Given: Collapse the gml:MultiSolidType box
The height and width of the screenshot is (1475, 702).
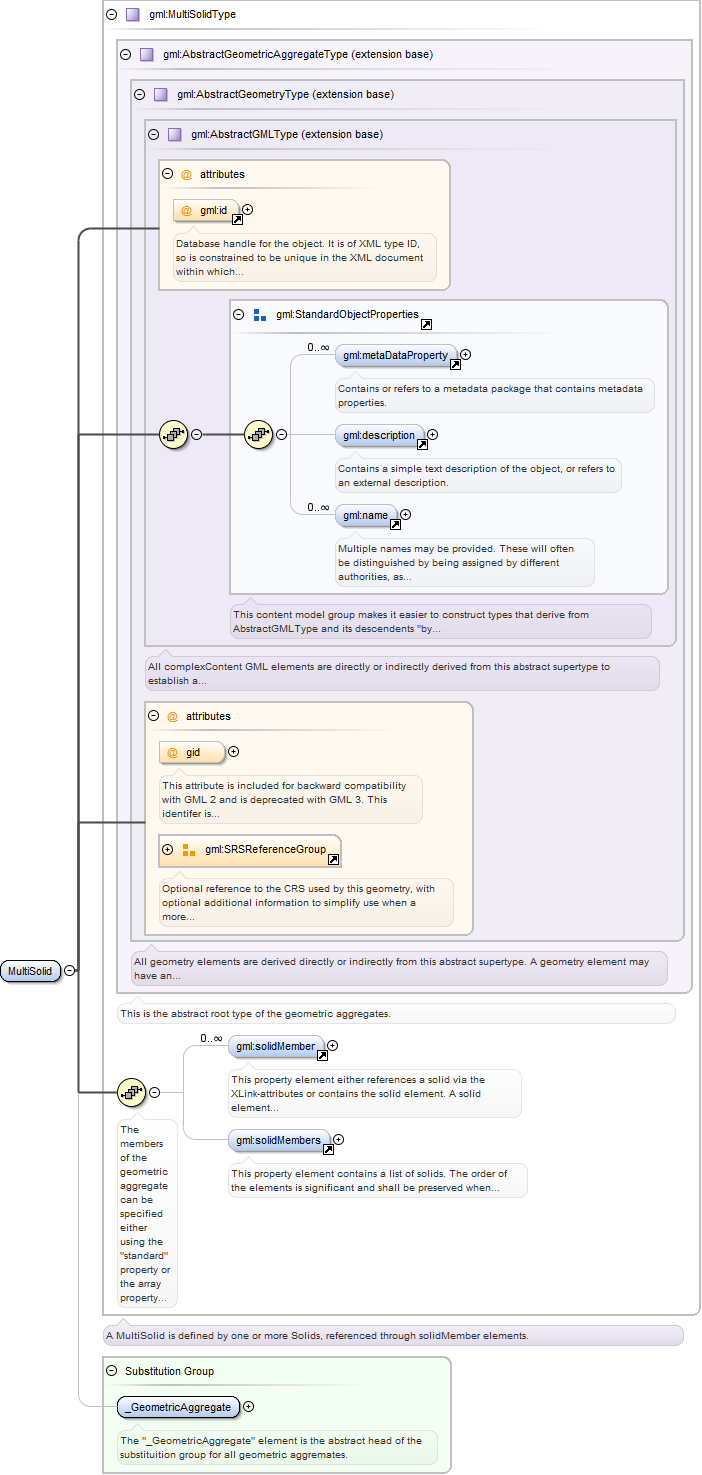Looking at the screenshot, I should (x=111, y=15).
